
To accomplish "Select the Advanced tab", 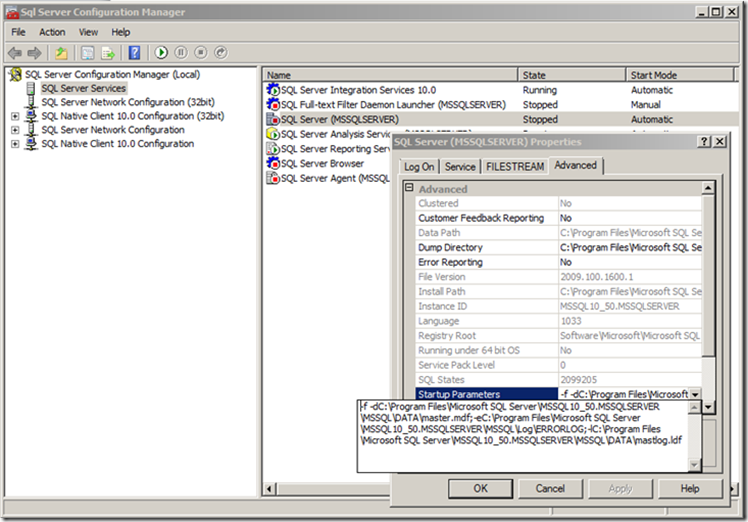I will tap(576, 165).
